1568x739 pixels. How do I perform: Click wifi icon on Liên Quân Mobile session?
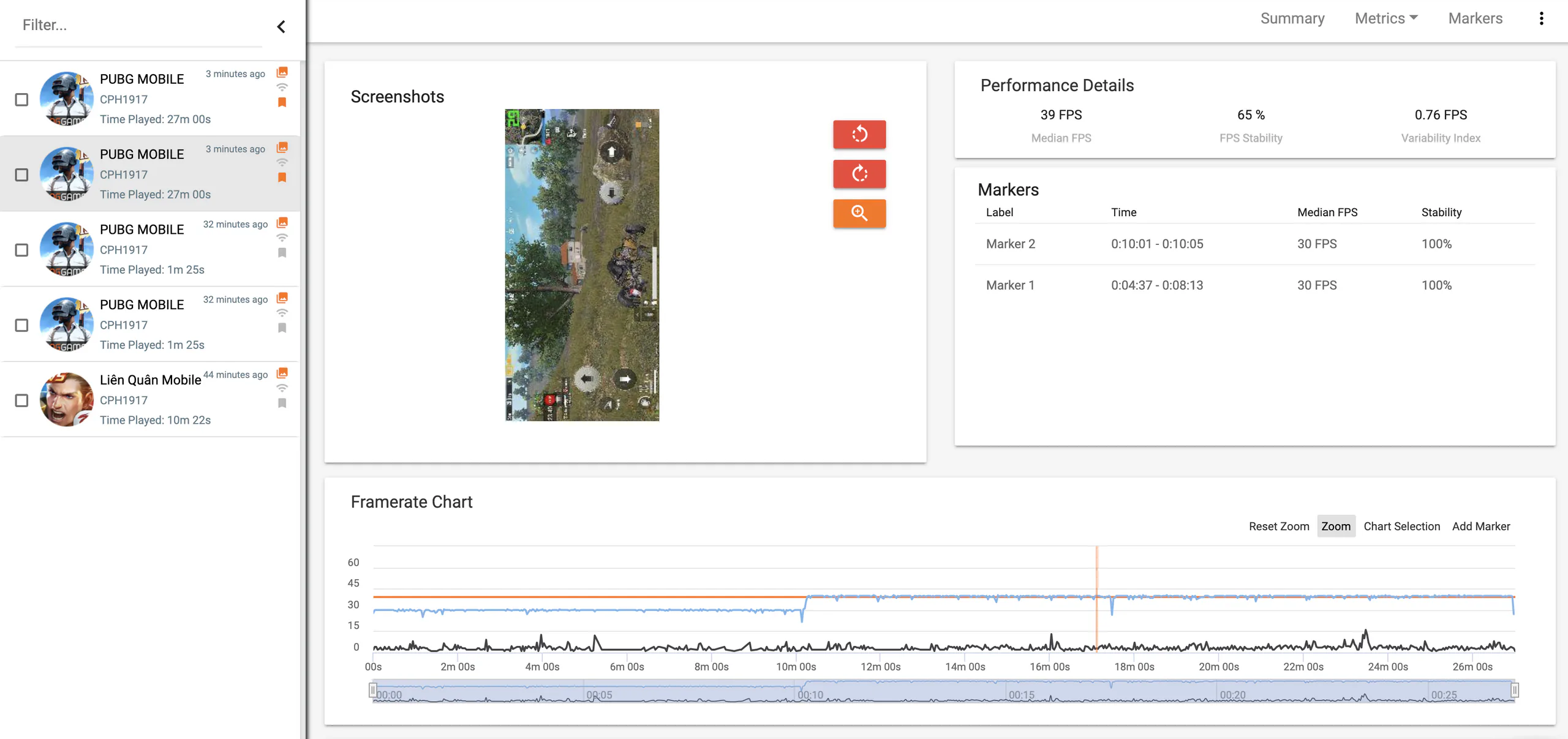pyautogui.click(x=282, y=388)
